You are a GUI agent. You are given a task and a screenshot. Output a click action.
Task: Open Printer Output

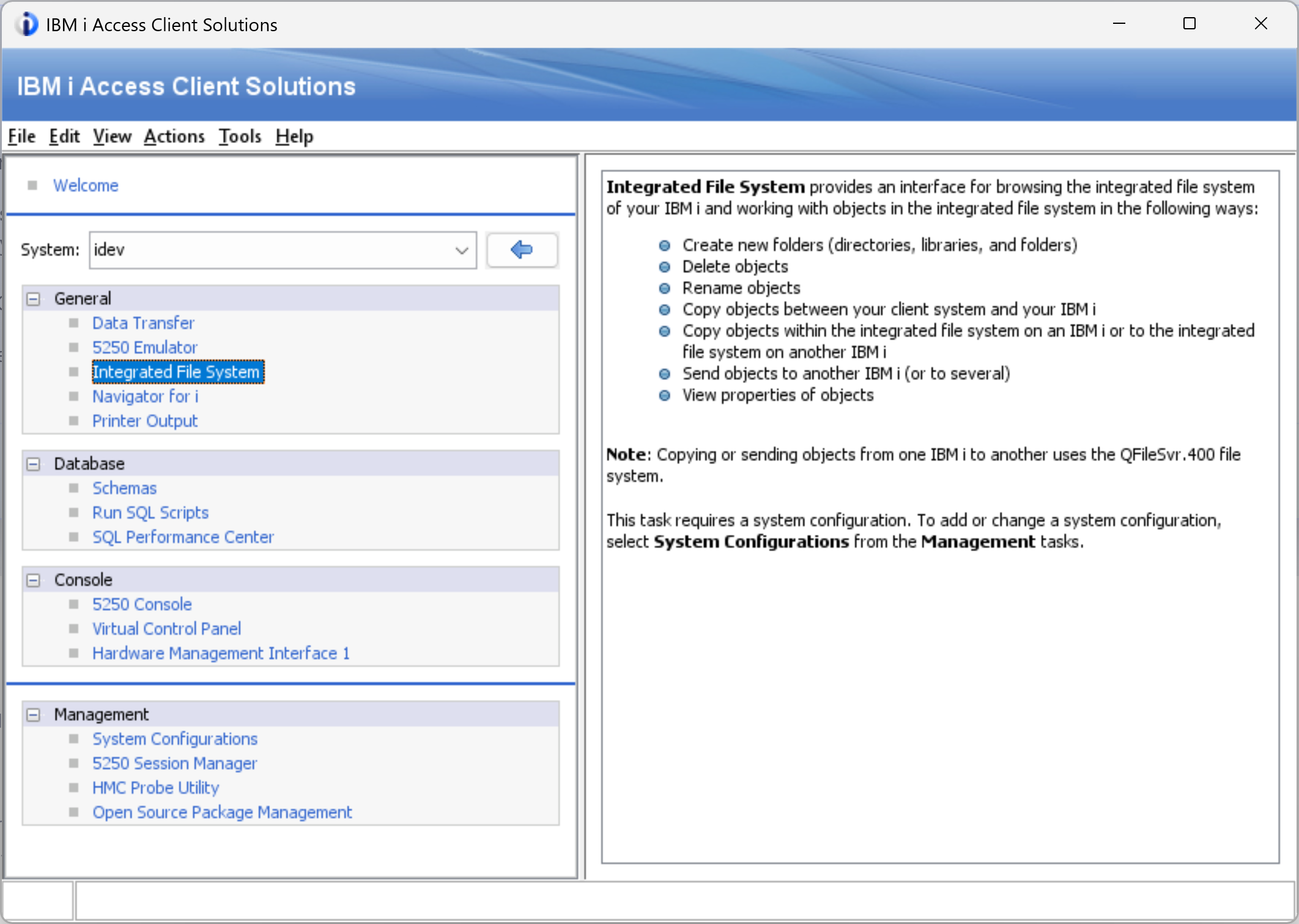[145, 421]
